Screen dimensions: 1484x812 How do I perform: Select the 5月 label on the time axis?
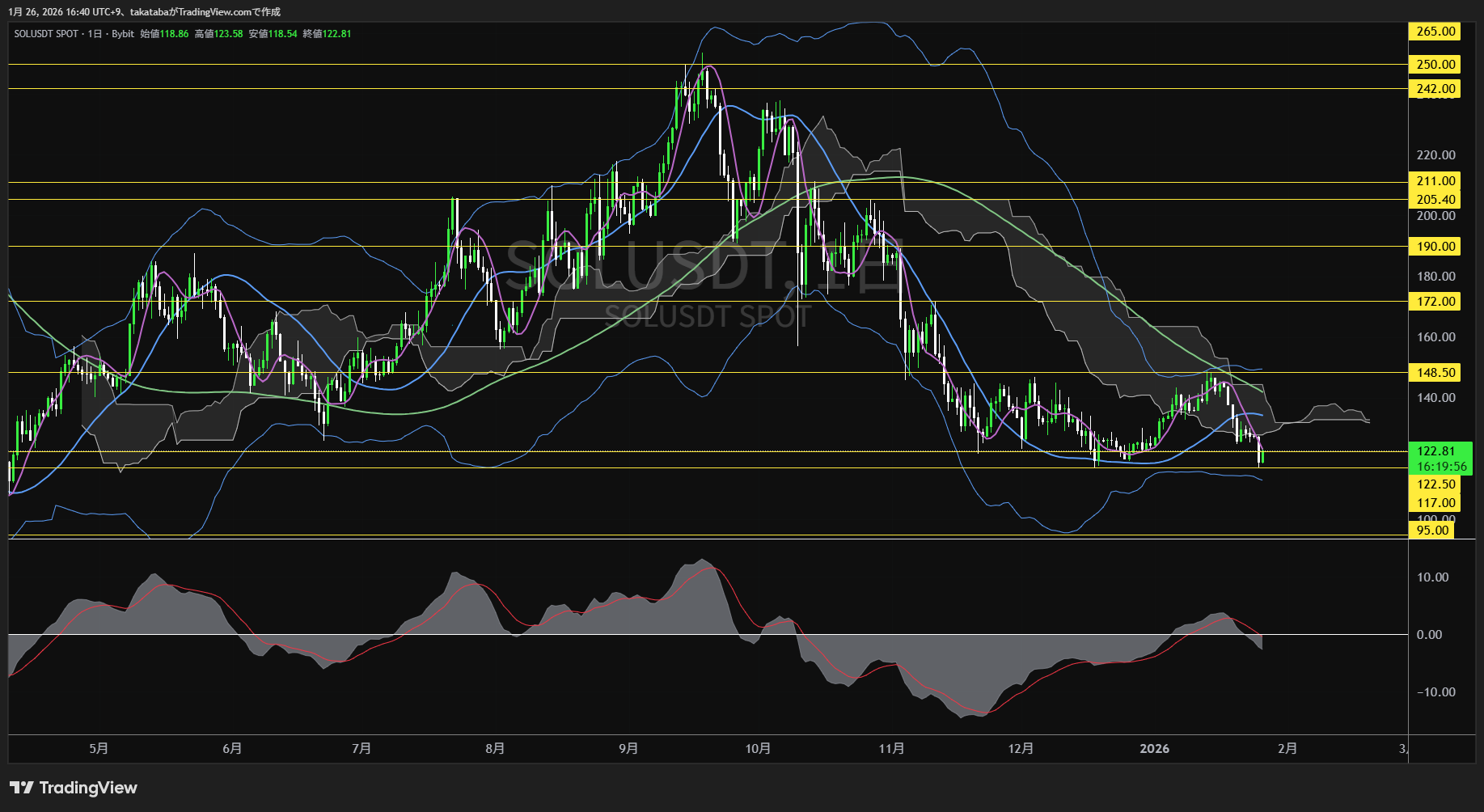pyautogui.click(x=99, y=749)
